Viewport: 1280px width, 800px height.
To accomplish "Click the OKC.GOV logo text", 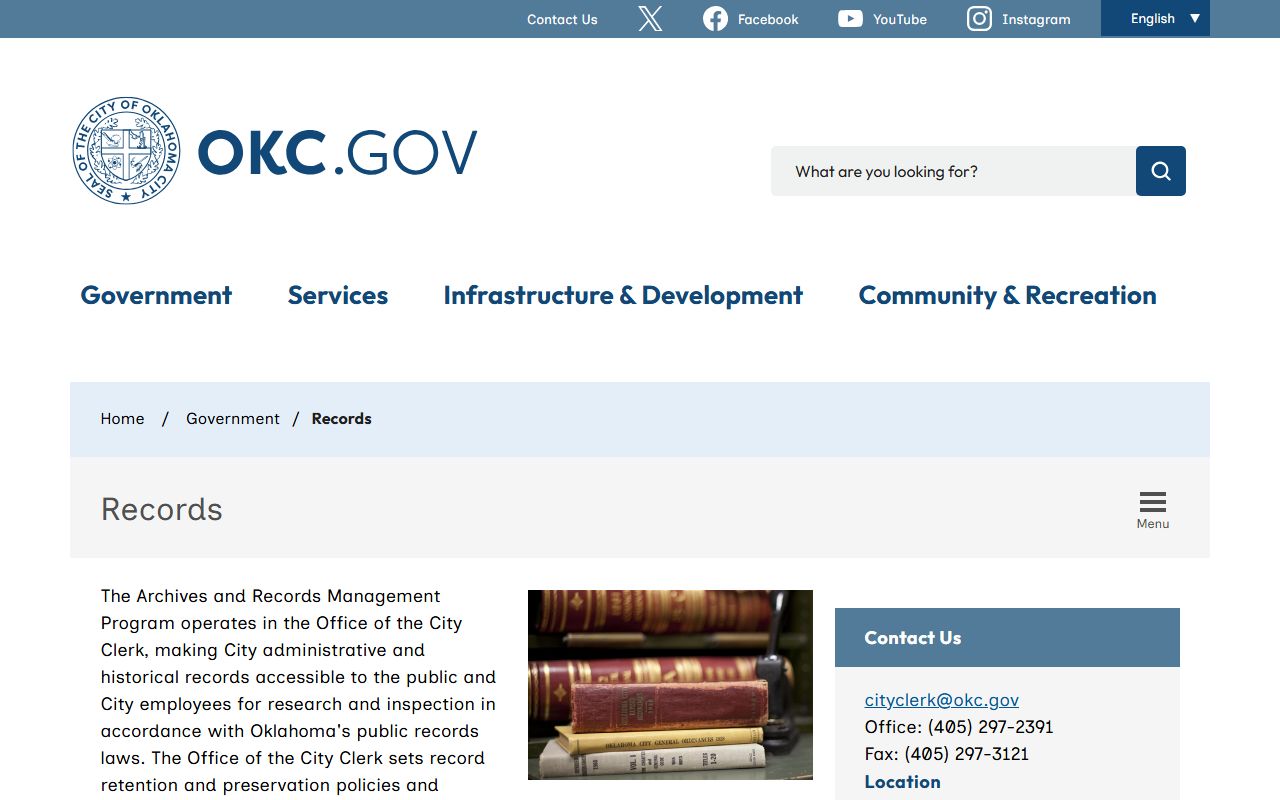I will click(x=337, y=153).
